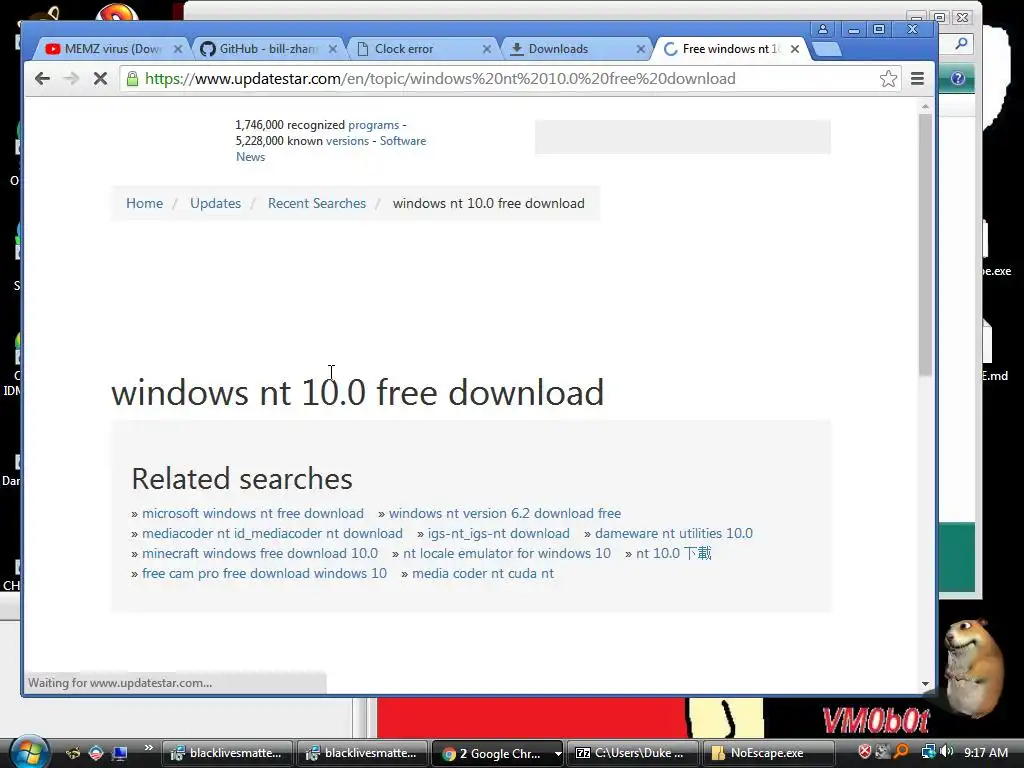Stop loading the page
1024x768 pixels.
pos(100,79)
